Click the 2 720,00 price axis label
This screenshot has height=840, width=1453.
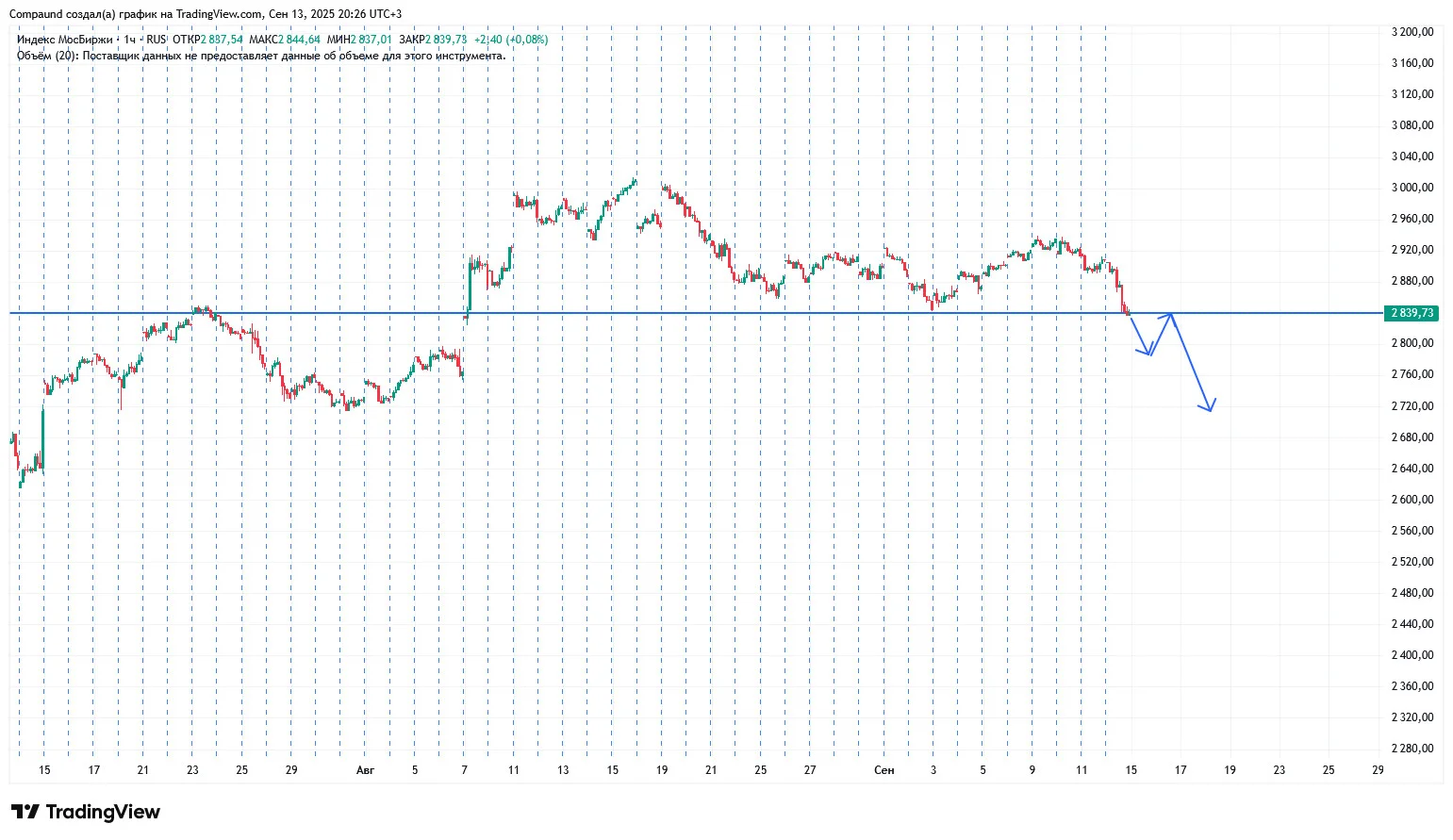click(1412, 406)
